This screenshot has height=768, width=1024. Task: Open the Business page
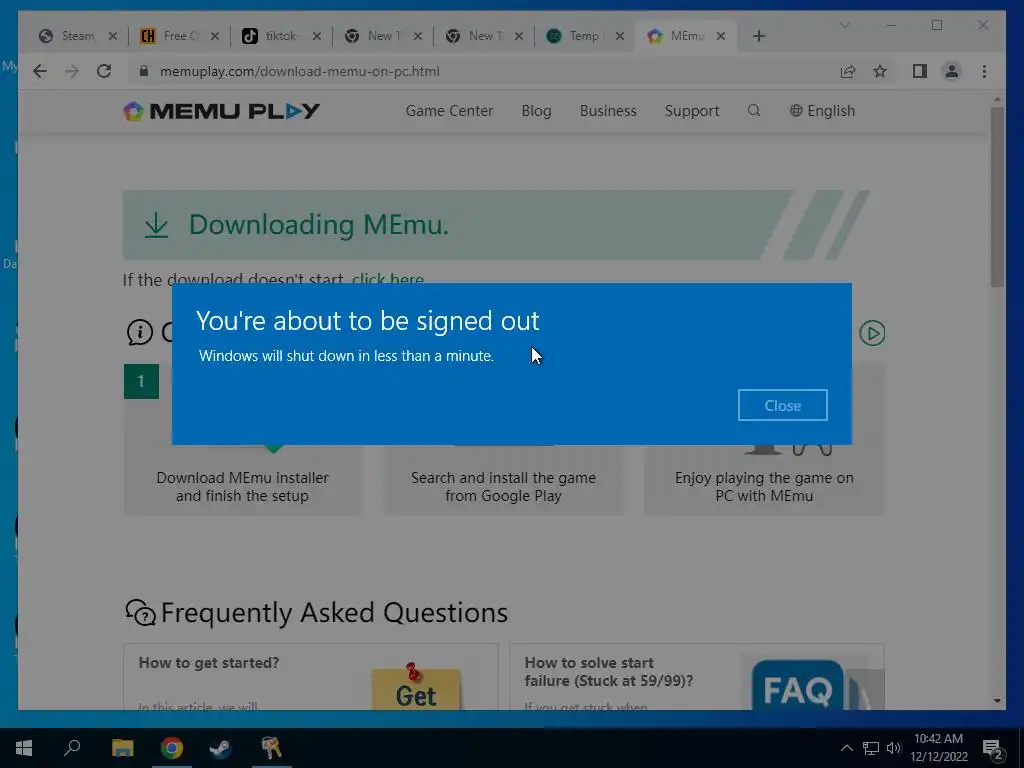(608, 111)
